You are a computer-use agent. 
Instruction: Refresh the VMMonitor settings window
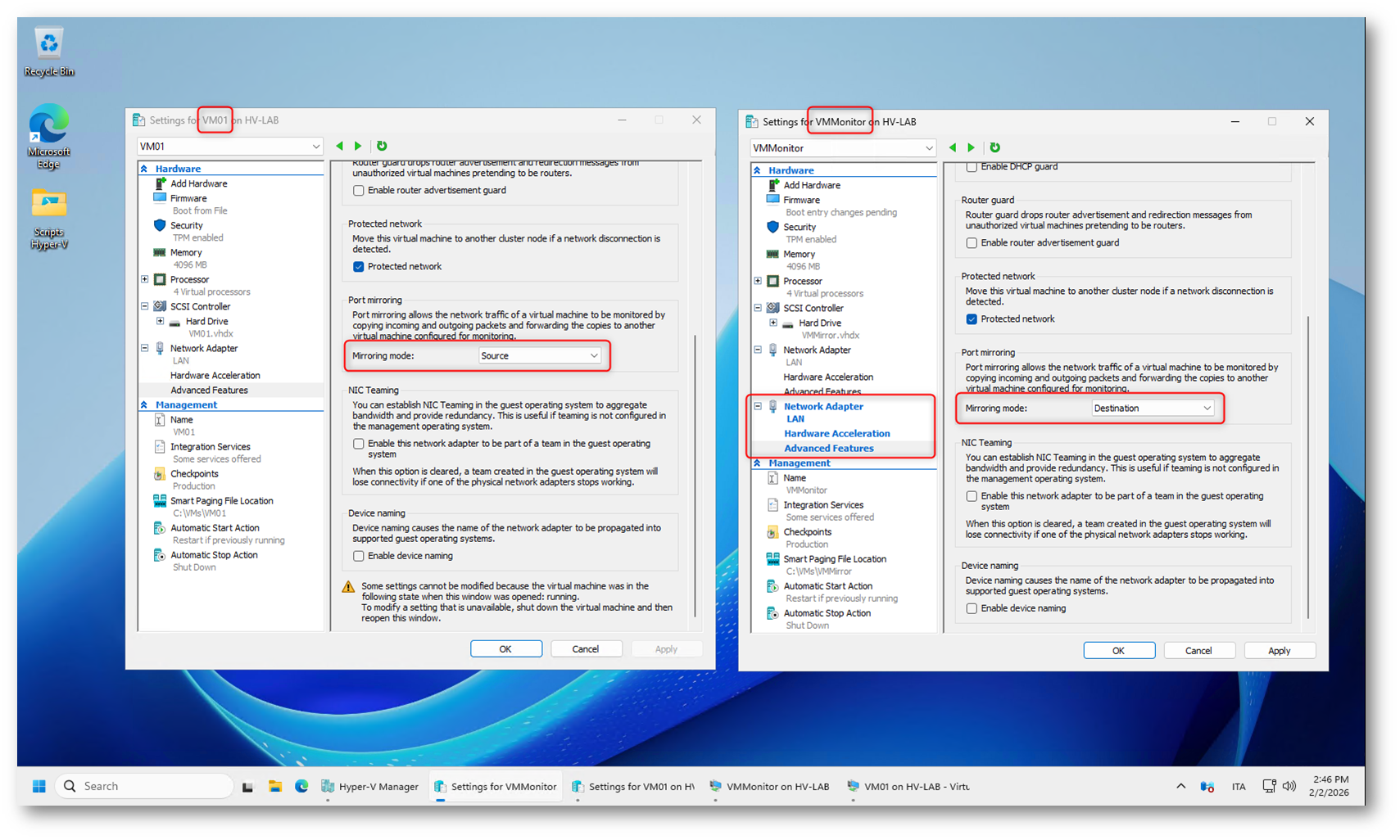[994, 147]
